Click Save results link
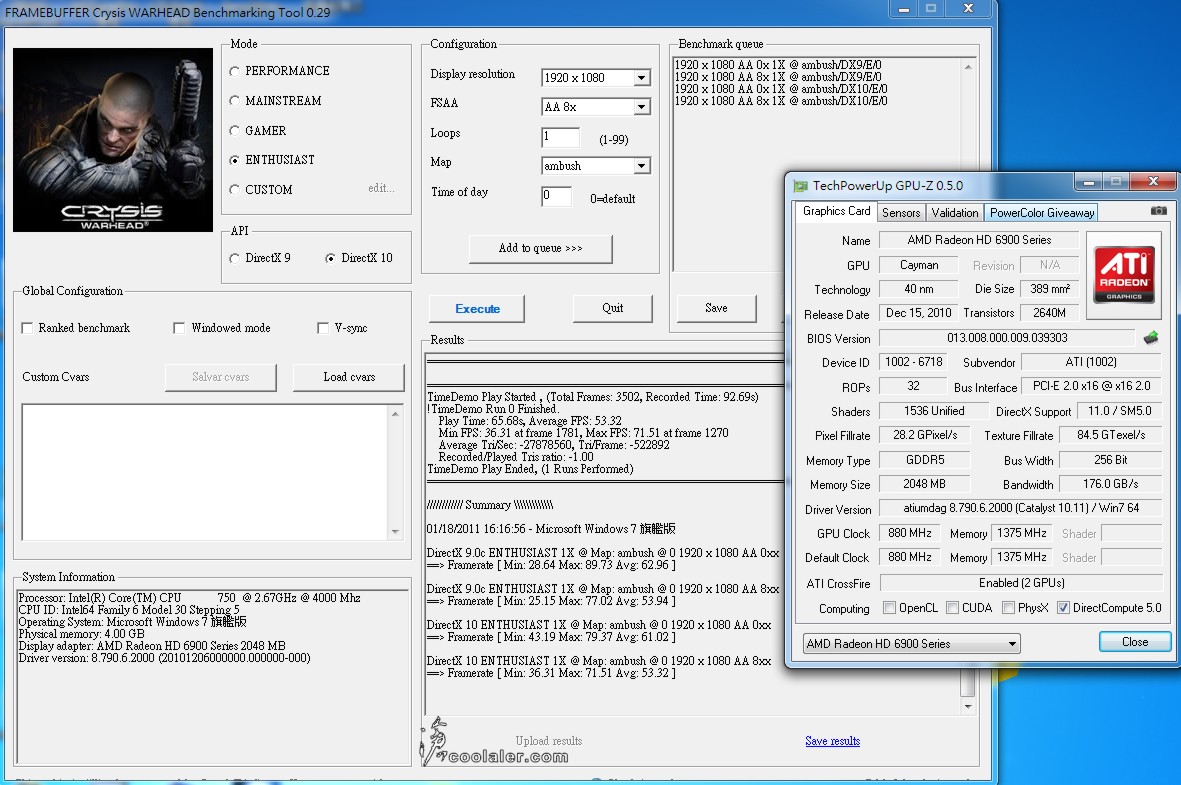The image size is (1181, 785). point(832,741)
